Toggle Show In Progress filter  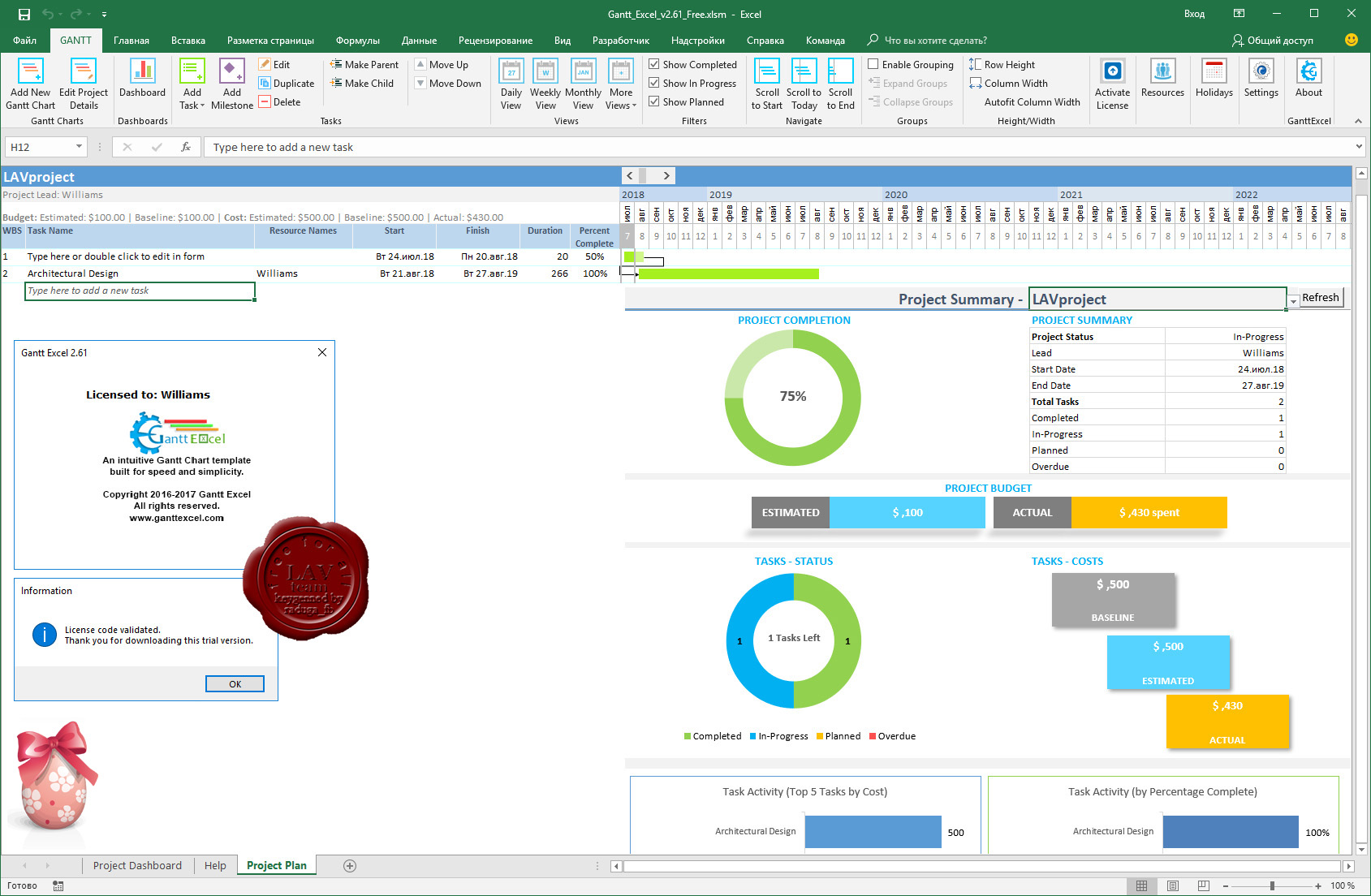[692, 83]
